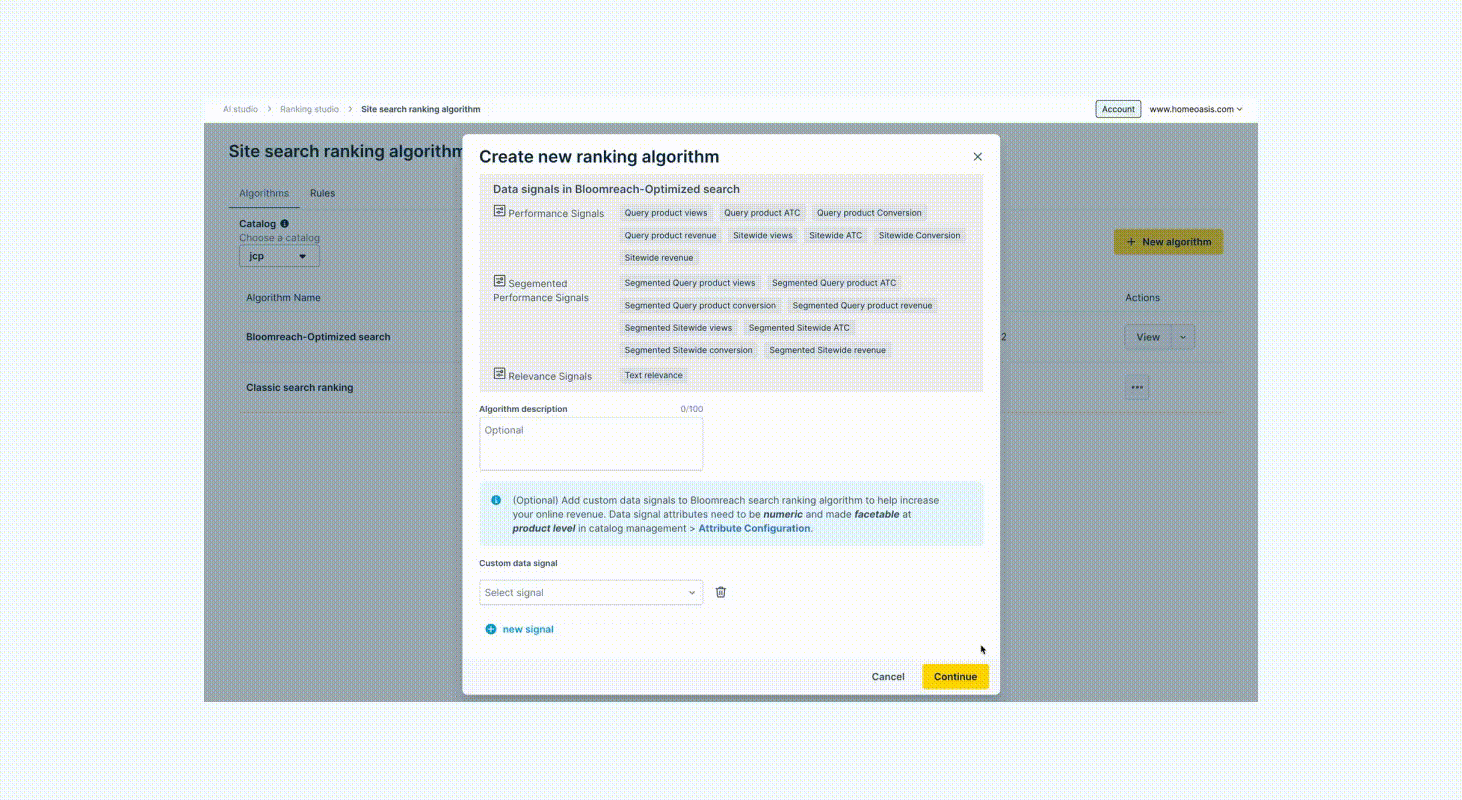Click the Catalog info icon
Image resolution: width=1462 pixels, height=800 pixels.
(x=285, y=224)
